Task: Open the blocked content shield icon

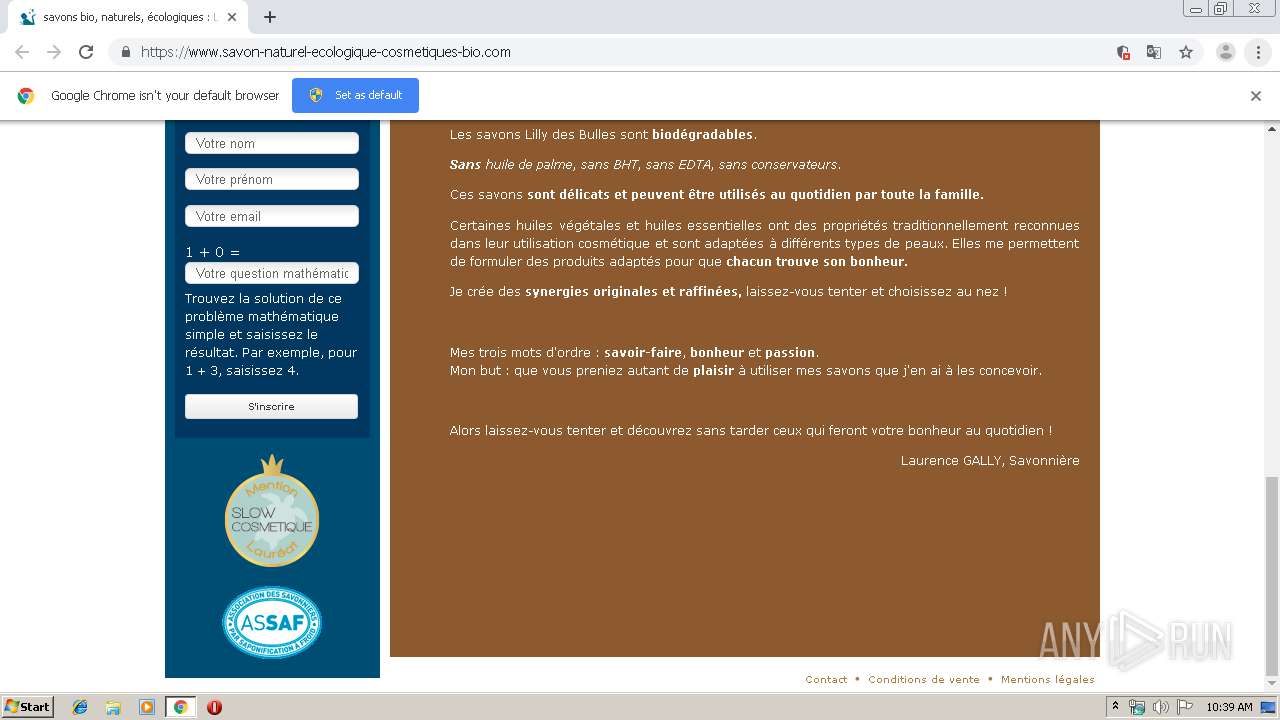Action: (x=1123, y=52)
